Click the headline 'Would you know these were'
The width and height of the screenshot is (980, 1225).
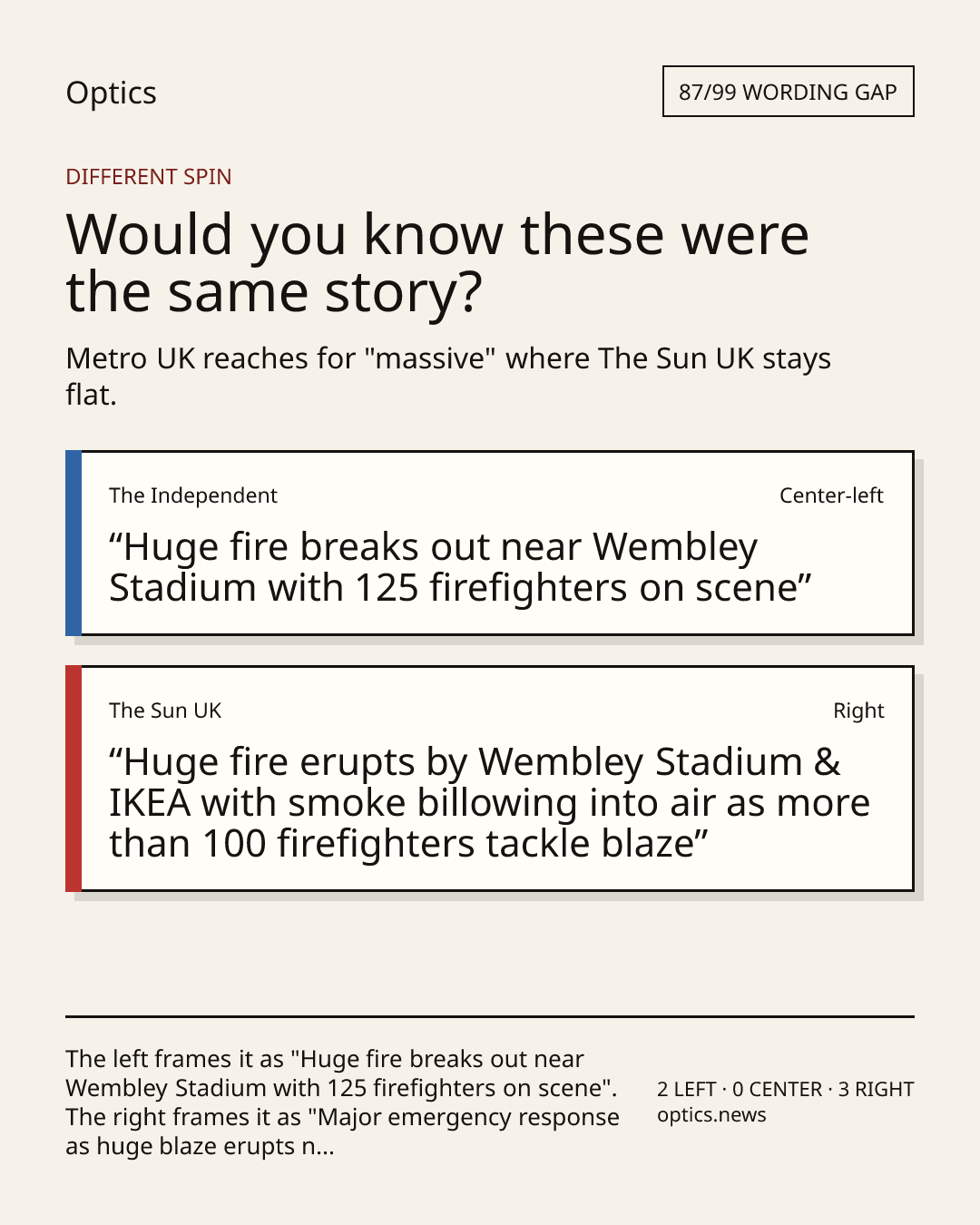[437, 234]
